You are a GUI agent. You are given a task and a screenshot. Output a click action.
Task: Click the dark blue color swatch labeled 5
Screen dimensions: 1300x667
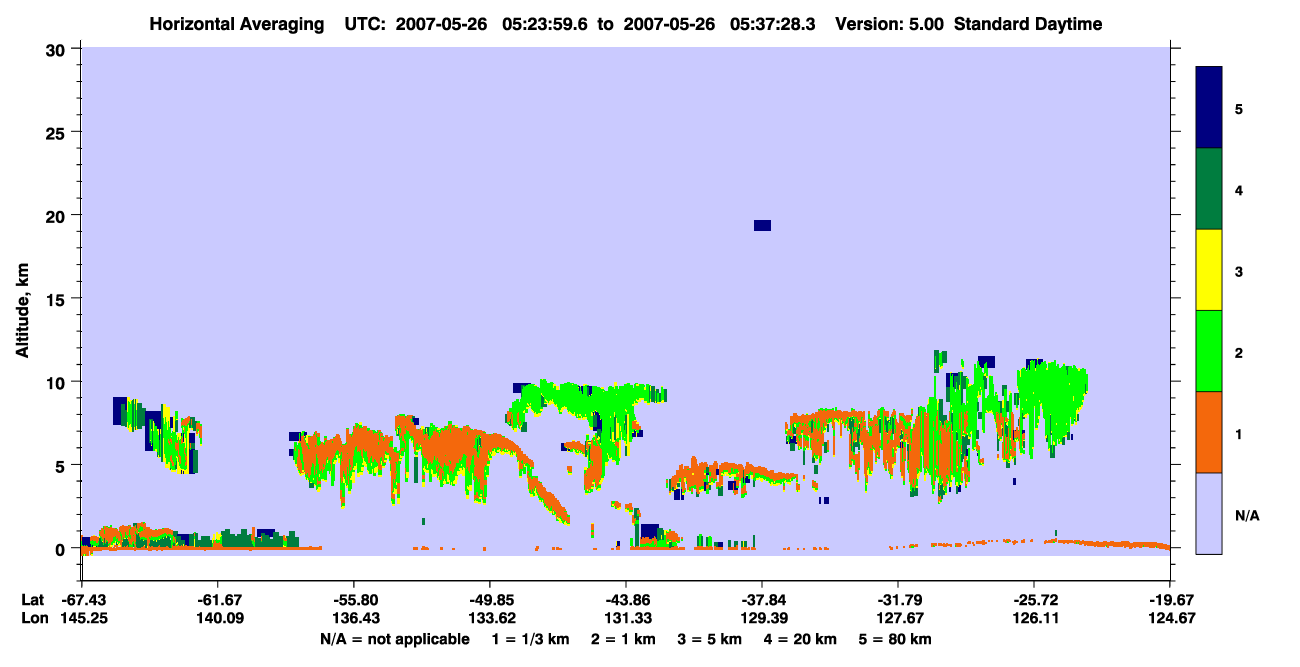tap(1209, 108)
